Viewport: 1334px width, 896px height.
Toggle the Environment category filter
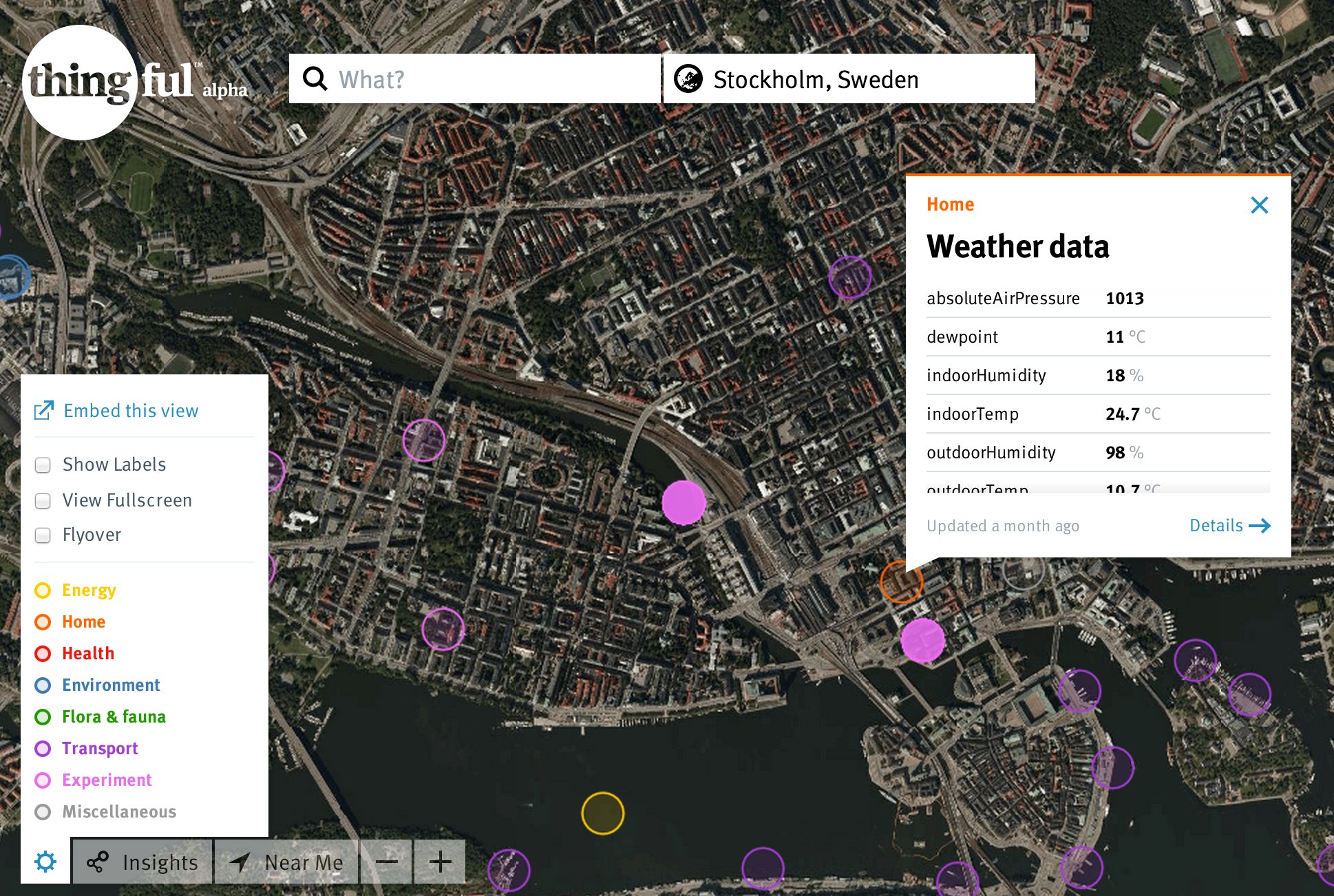[97, 685]
